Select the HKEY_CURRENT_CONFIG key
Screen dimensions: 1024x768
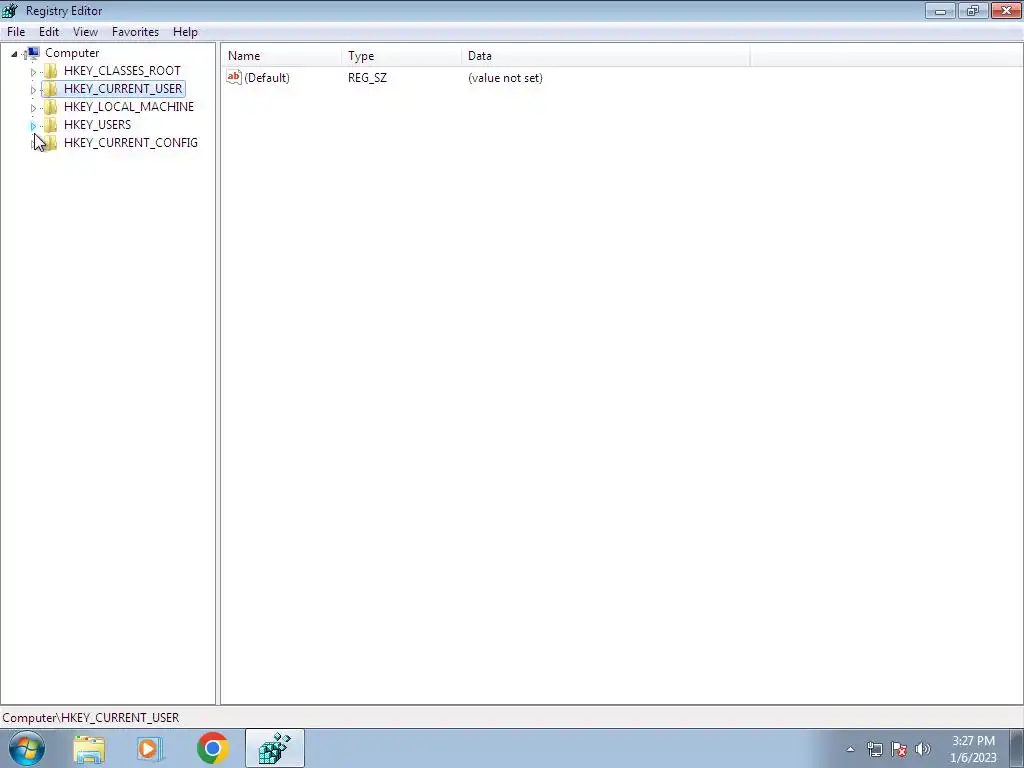tap(131, 142)
